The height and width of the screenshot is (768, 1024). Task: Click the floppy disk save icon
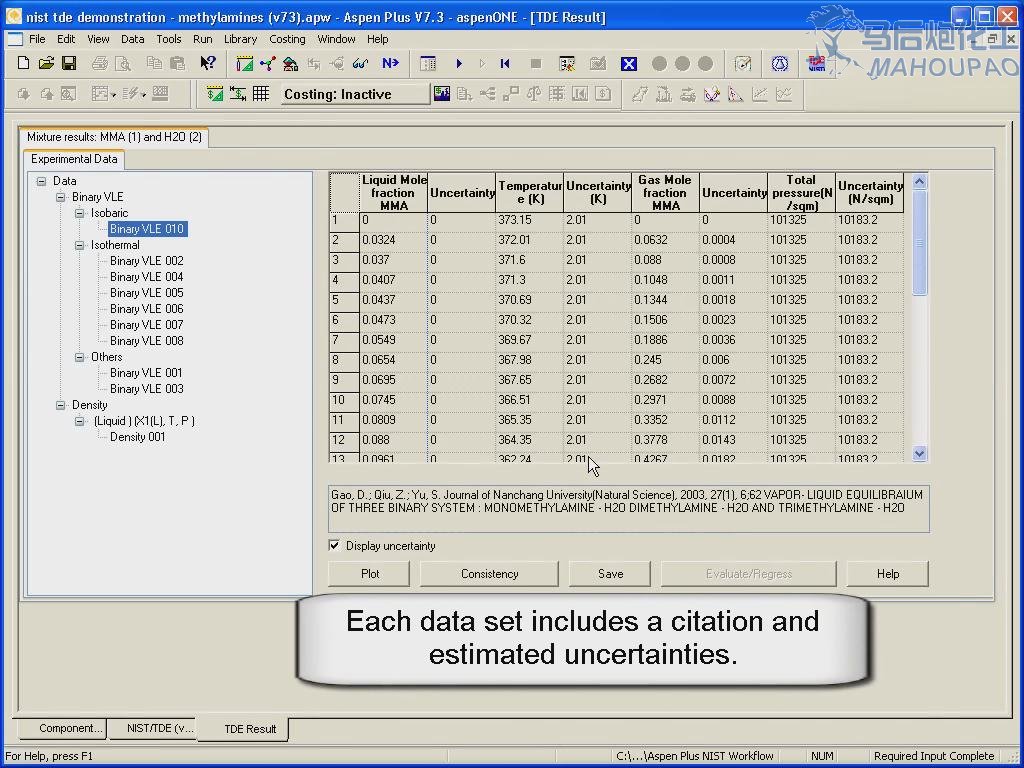(x=69, y=63)
